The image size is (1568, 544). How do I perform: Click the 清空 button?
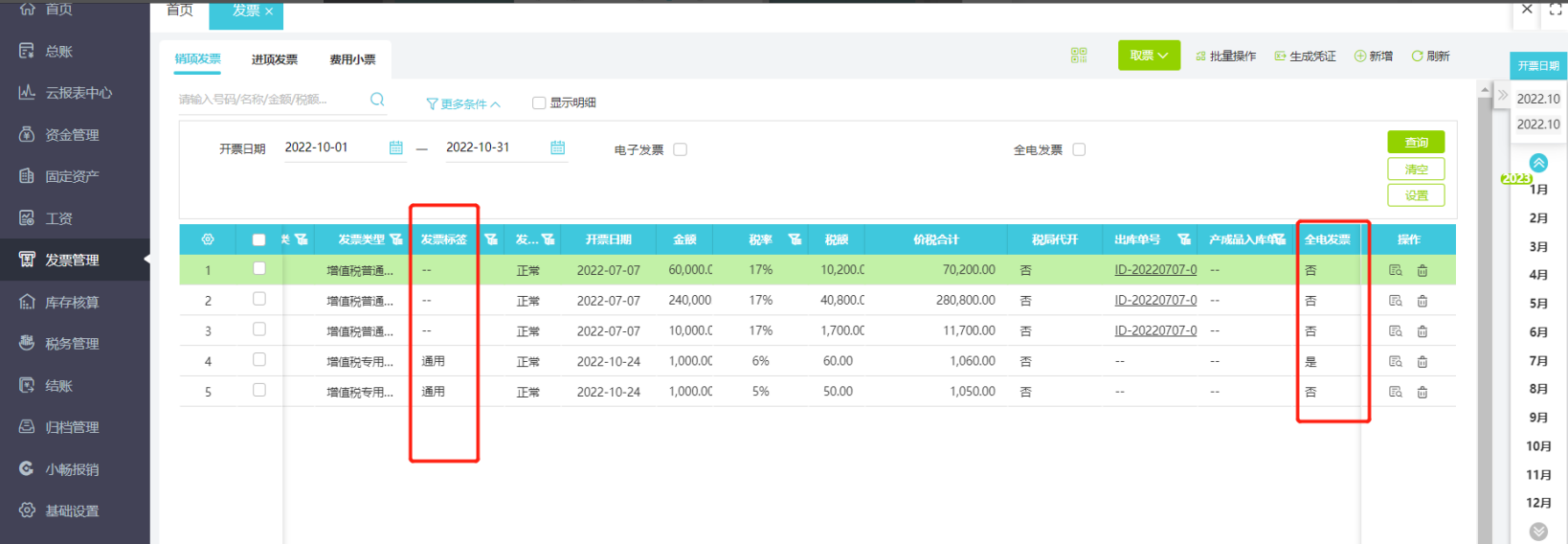coord(1416,169)
